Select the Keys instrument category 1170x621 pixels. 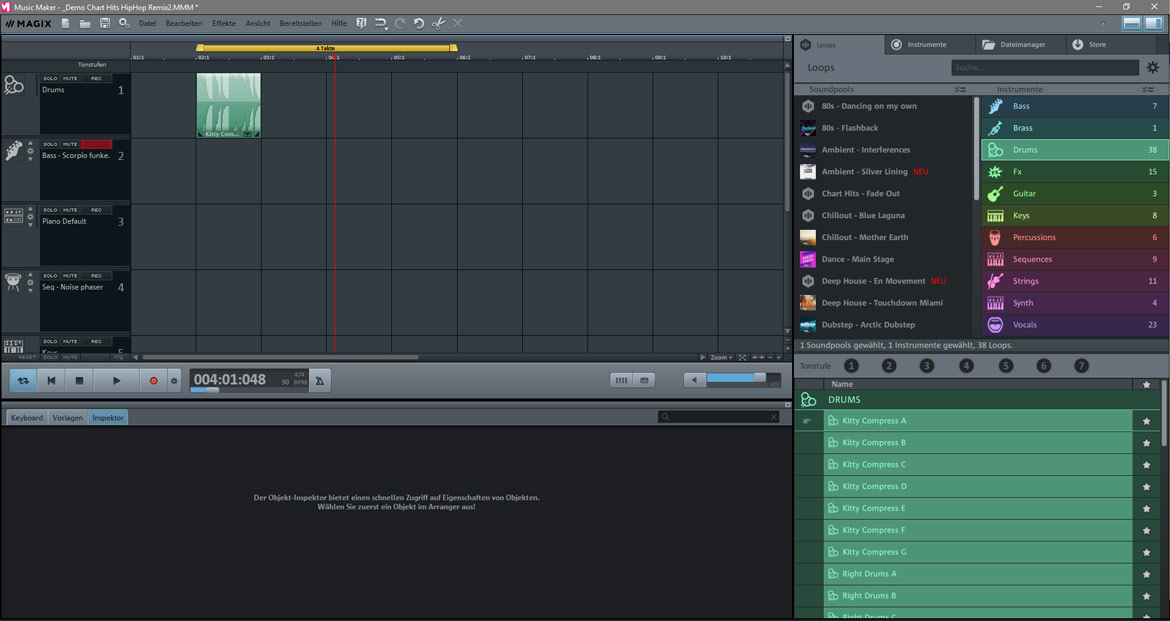(1074, 216)
